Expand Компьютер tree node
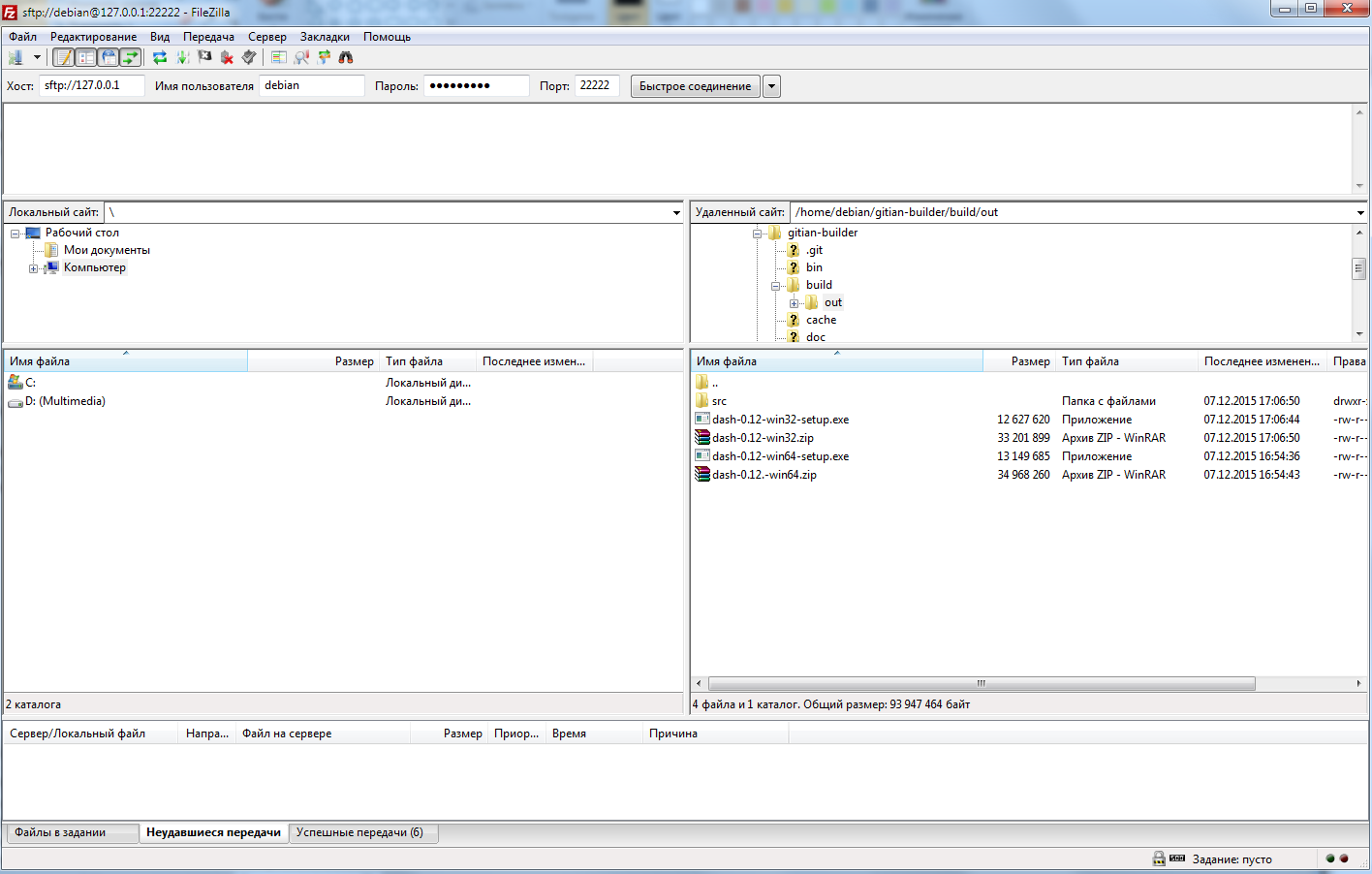 [34, 268]
